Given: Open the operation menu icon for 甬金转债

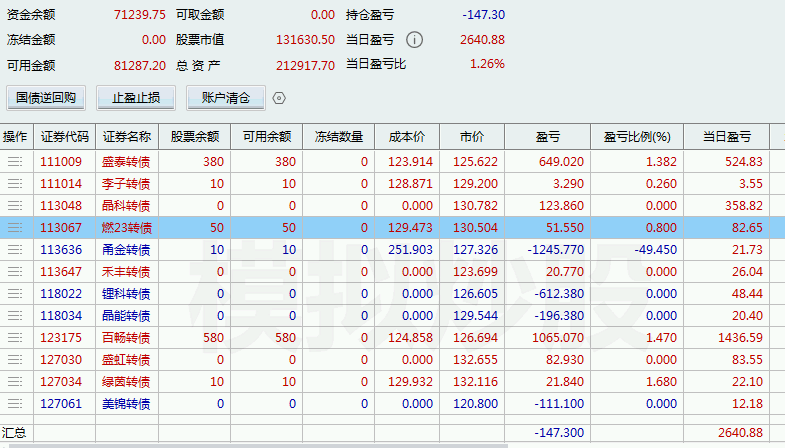Looking at the screenshot, I should pos(15,250).
